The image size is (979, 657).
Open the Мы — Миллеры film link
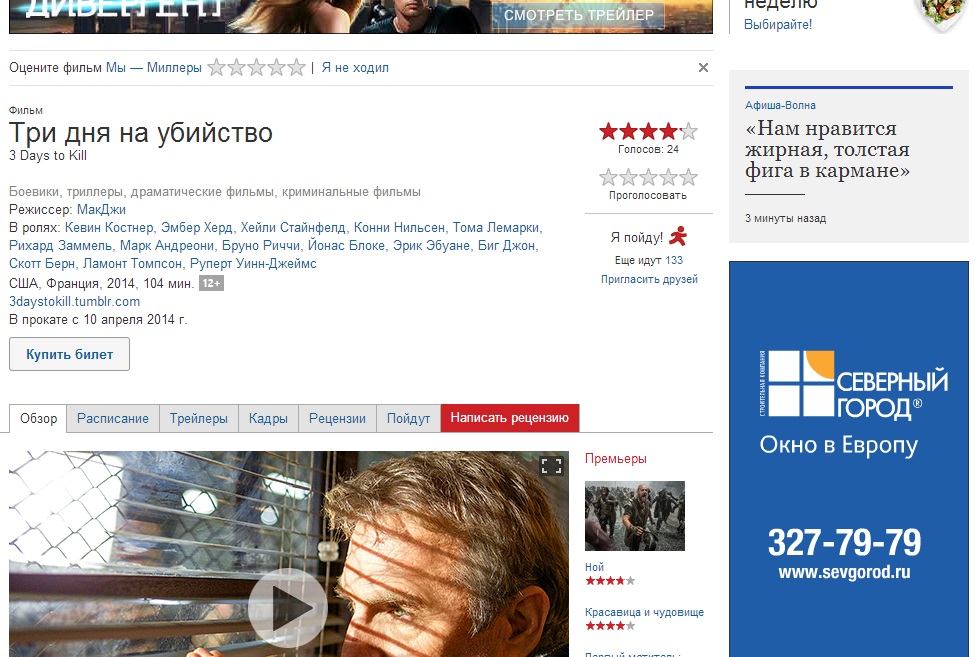coord(154,67)
